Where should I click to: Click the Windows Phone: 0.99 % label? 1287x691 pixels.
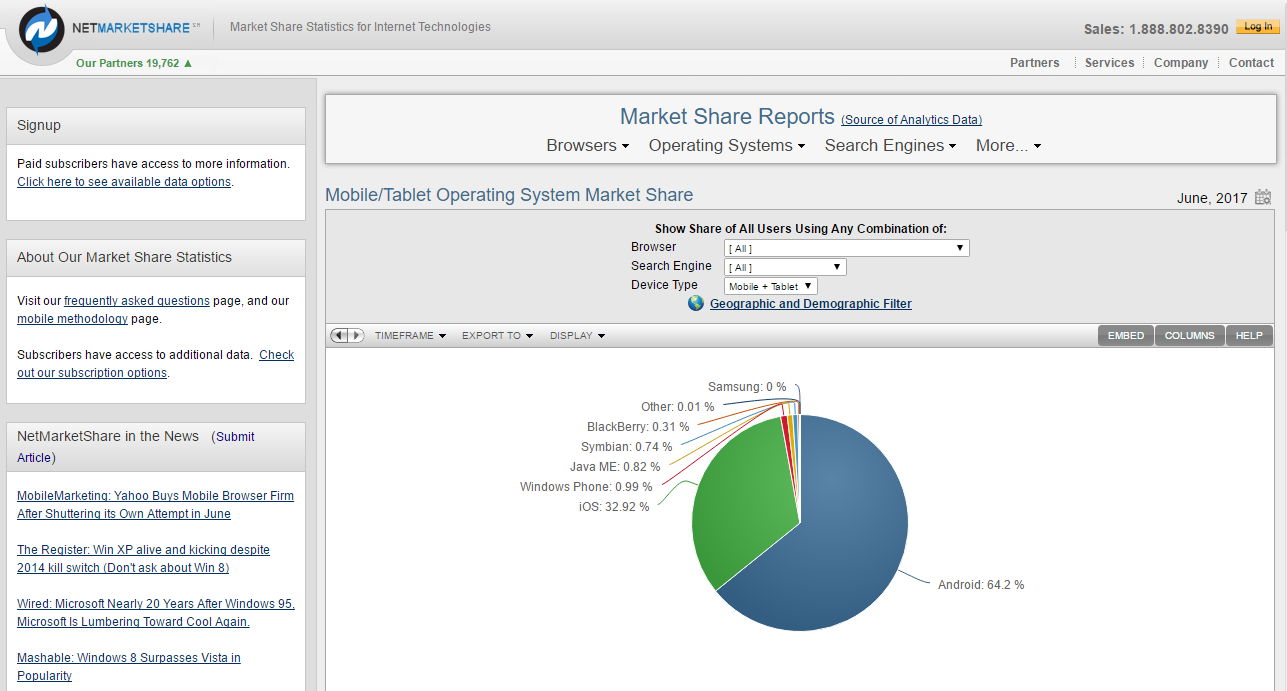[x=586, y=487]
